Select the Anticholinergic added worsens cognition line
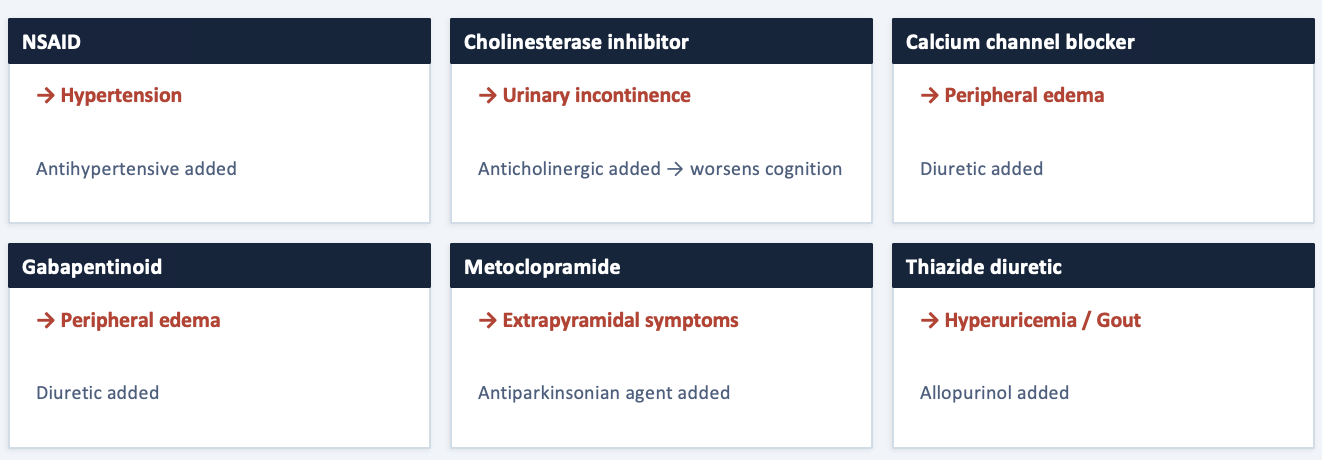This screenshot has height=460, width=1322. pos(660,169)
